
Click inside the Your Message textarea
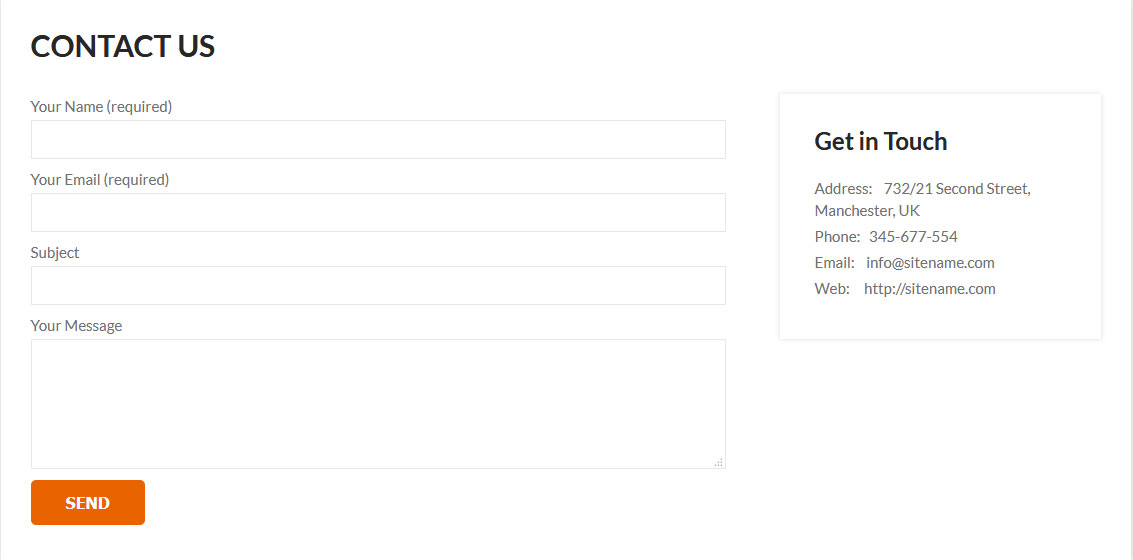pos(378,404)
